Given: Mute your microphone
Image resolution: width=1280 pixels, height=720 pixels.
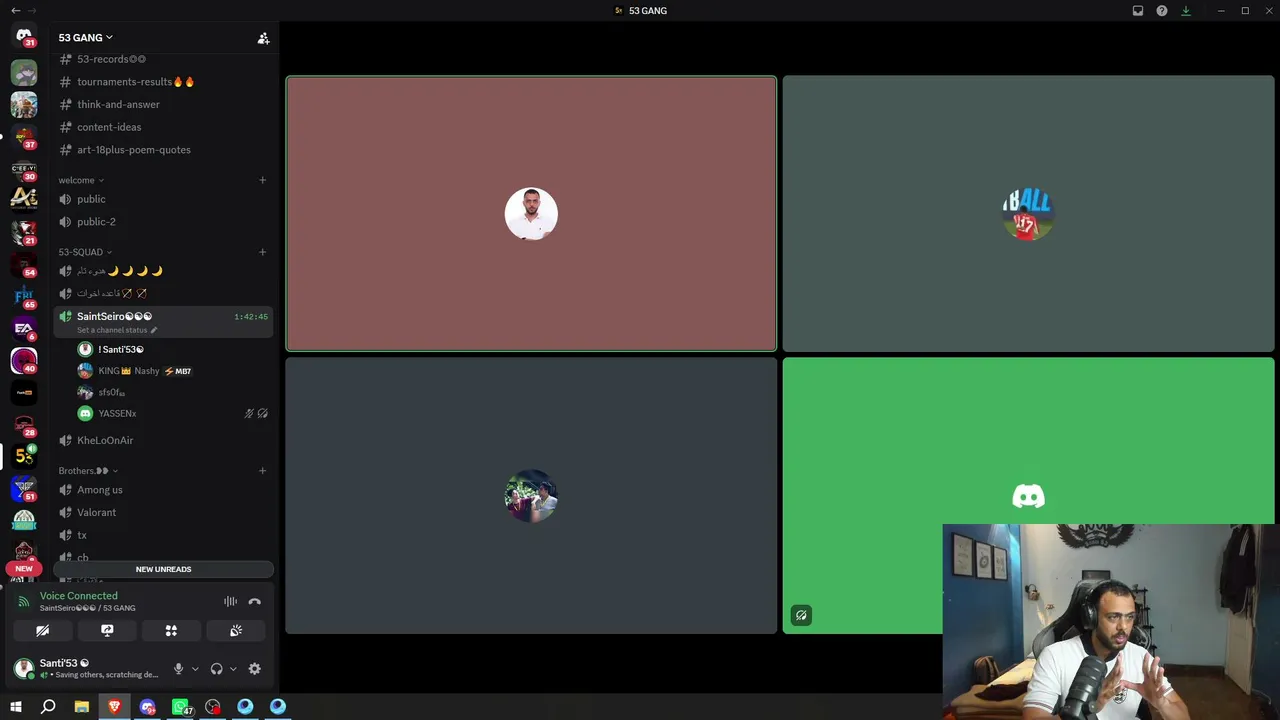Looking at the screenshot, I should [178, 669].
